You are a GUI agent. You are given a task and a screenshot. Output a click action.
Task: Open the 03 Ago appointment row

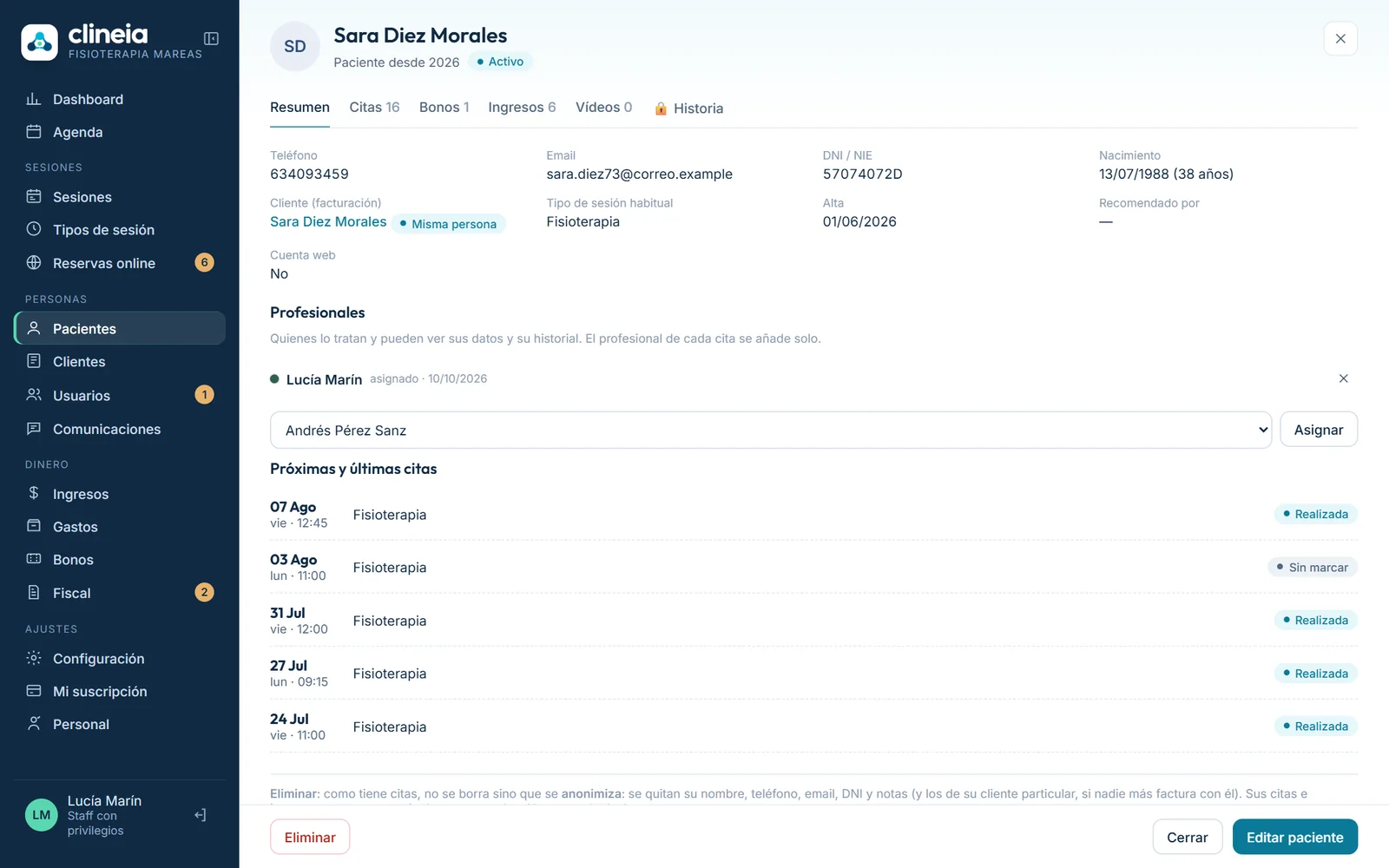[x=813, y=568]
